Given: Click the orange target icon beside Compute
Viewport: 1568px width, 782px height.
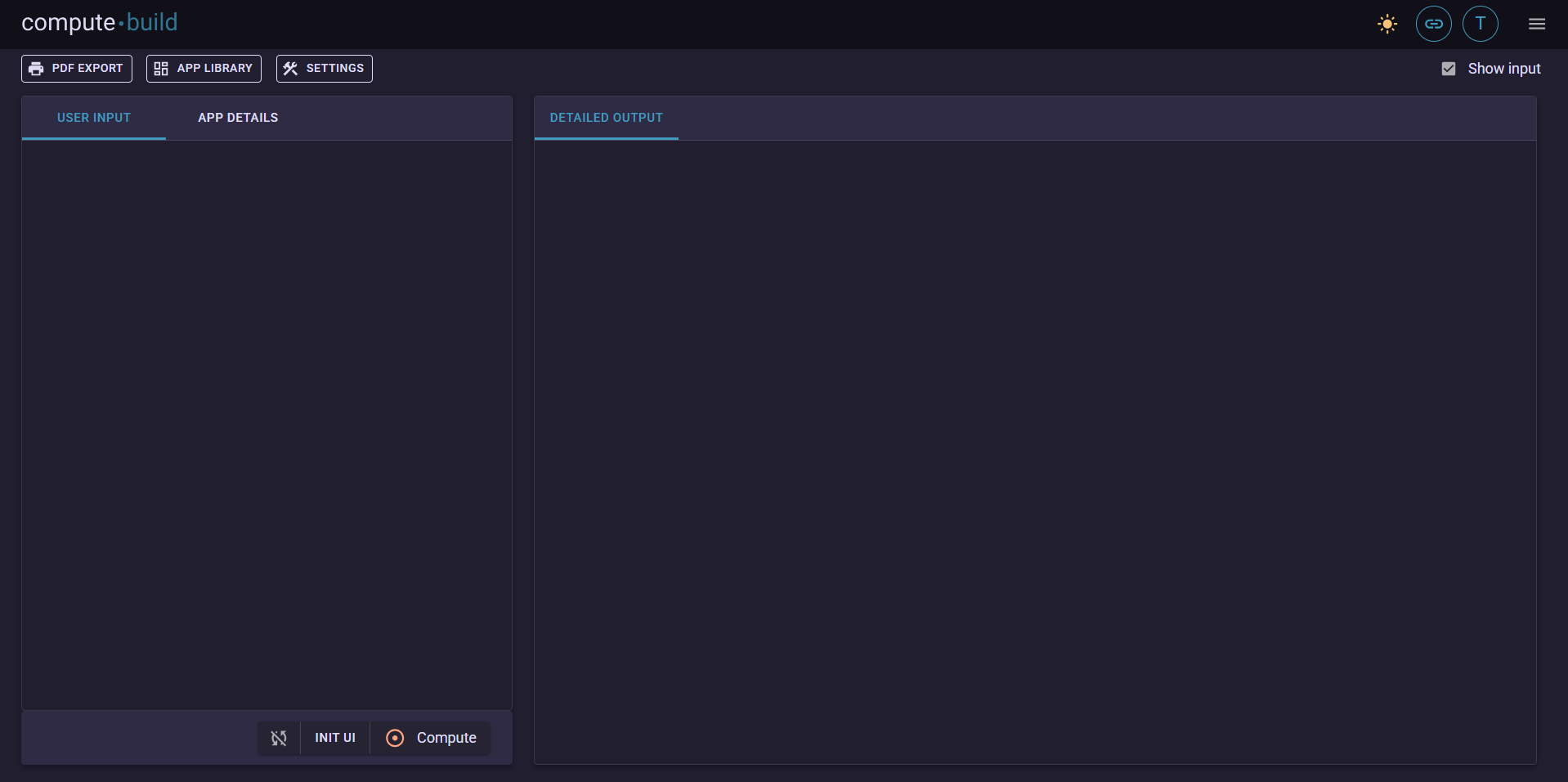Looking at the screenshot, I should (395, 738).
